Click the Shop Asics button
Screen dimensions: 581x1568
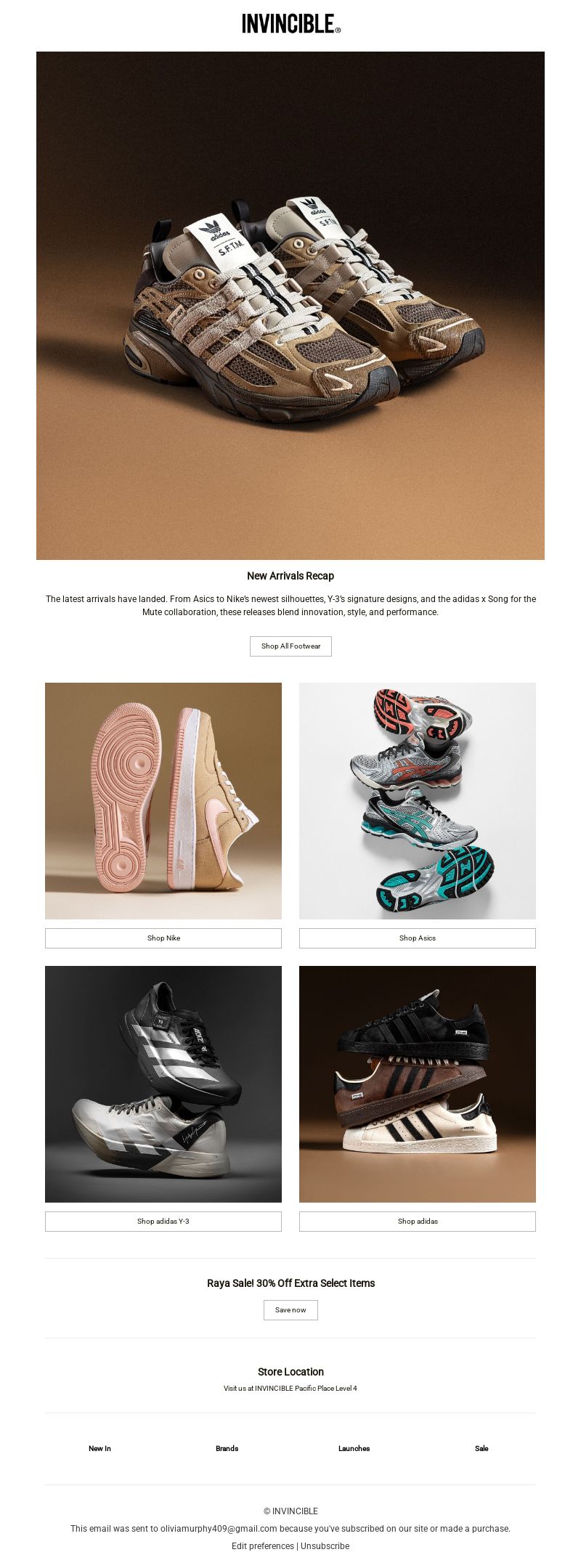click(x=418, y=938)
